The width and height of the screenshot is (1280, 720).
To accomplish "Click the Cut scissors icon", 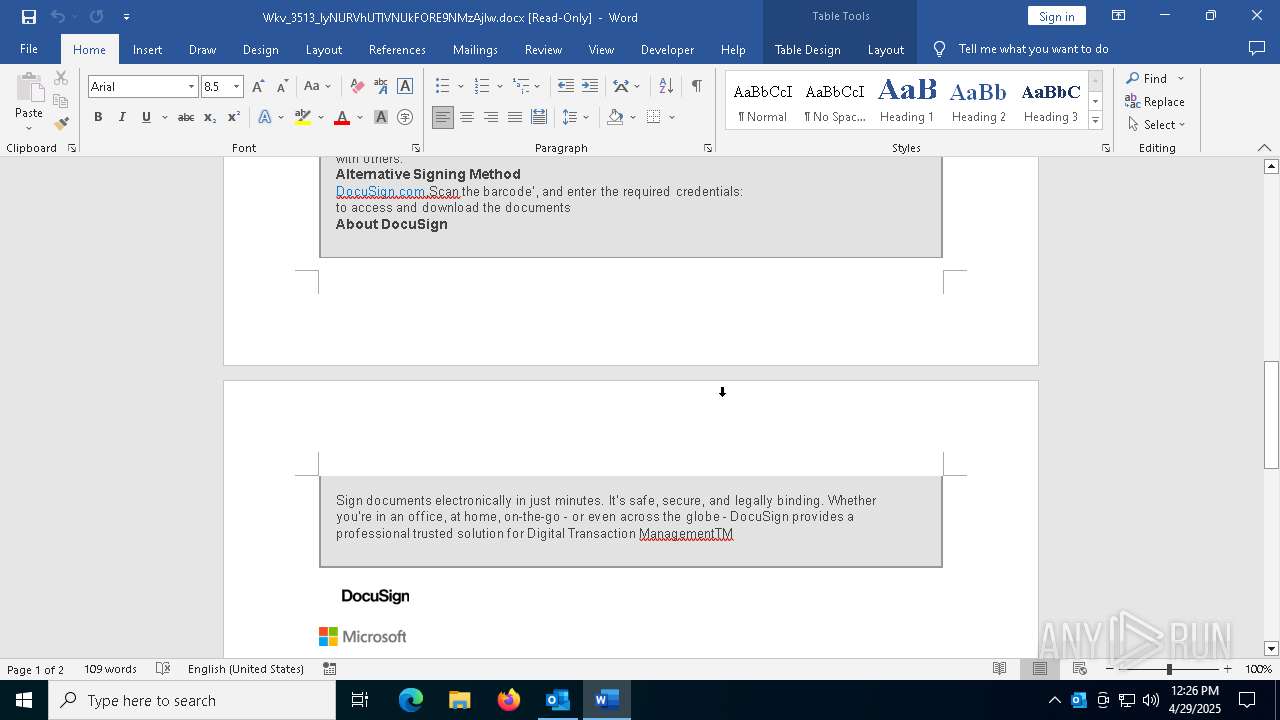I will (x=61, y=78).
